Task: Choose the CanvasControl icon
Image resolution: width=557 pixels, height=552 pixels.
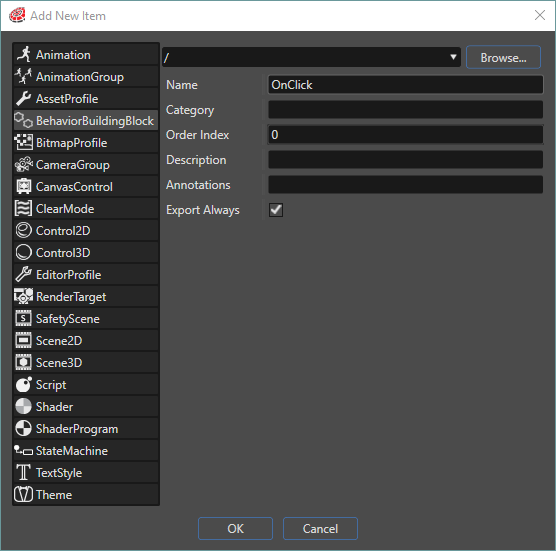Action: [x=23, y=187]
